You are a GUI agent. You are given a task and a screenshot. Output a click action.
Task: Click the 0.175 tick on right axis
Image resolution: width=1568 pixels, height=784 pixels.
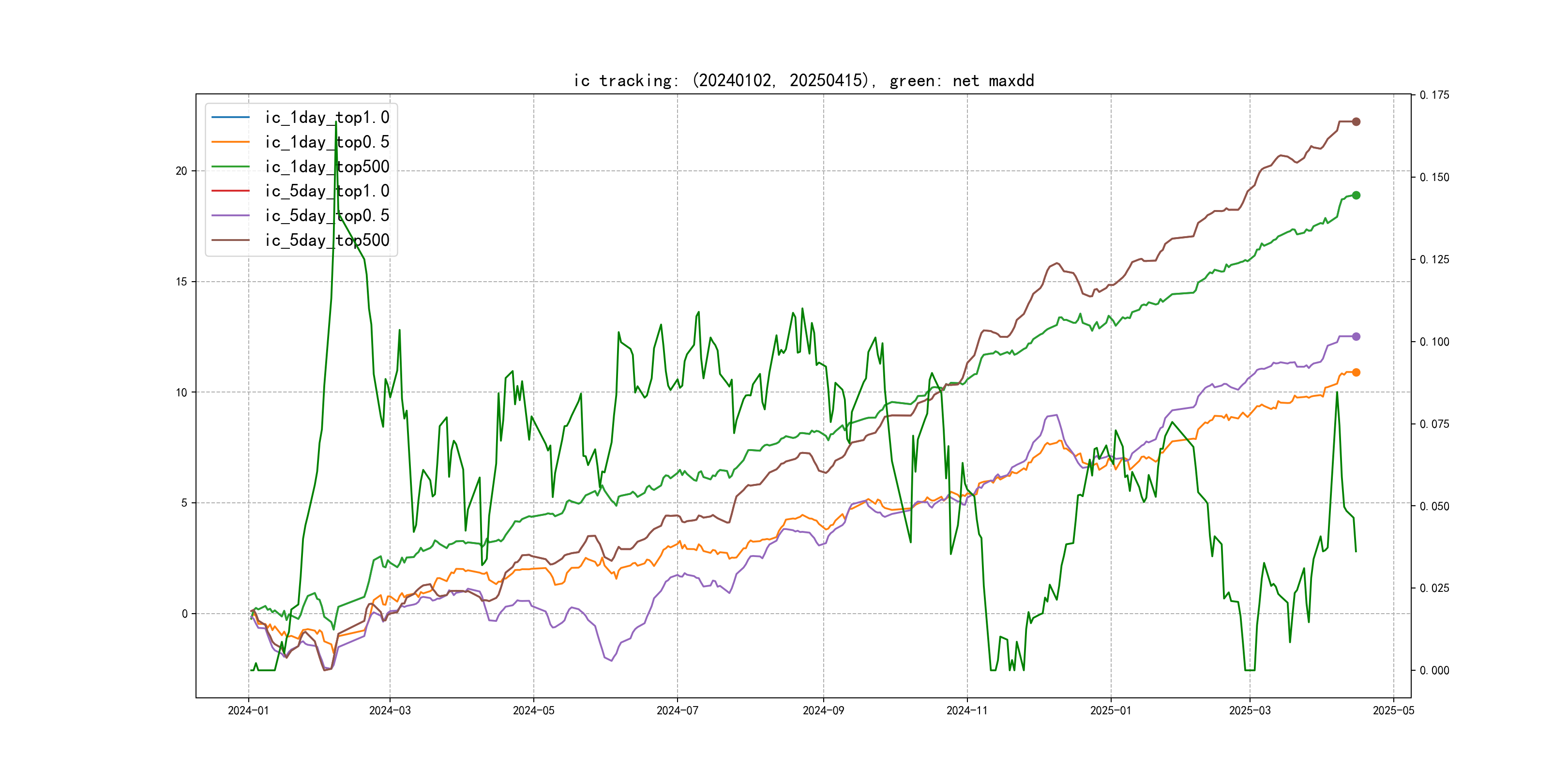tap(1434, 95)
